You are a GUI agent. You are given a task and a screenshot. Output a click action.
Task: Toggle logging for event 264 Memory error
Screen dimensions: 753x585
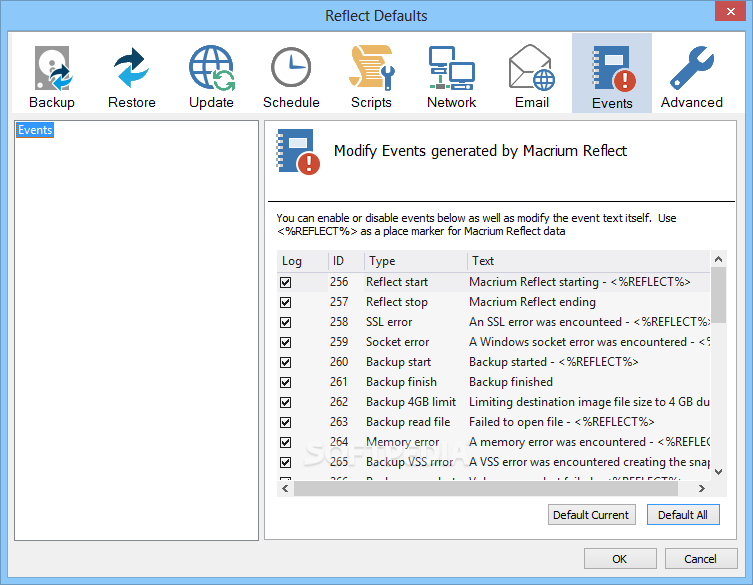click(286, 442)
